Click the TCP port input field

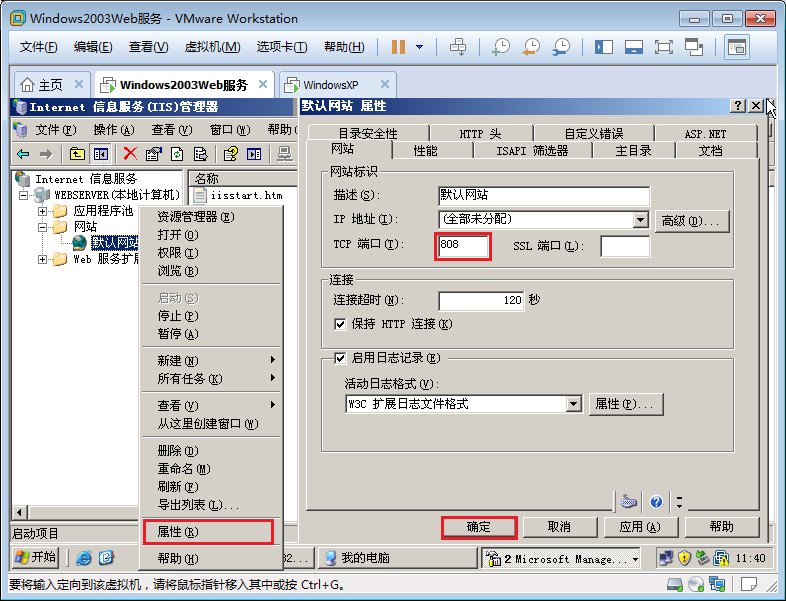pos(463,246)
